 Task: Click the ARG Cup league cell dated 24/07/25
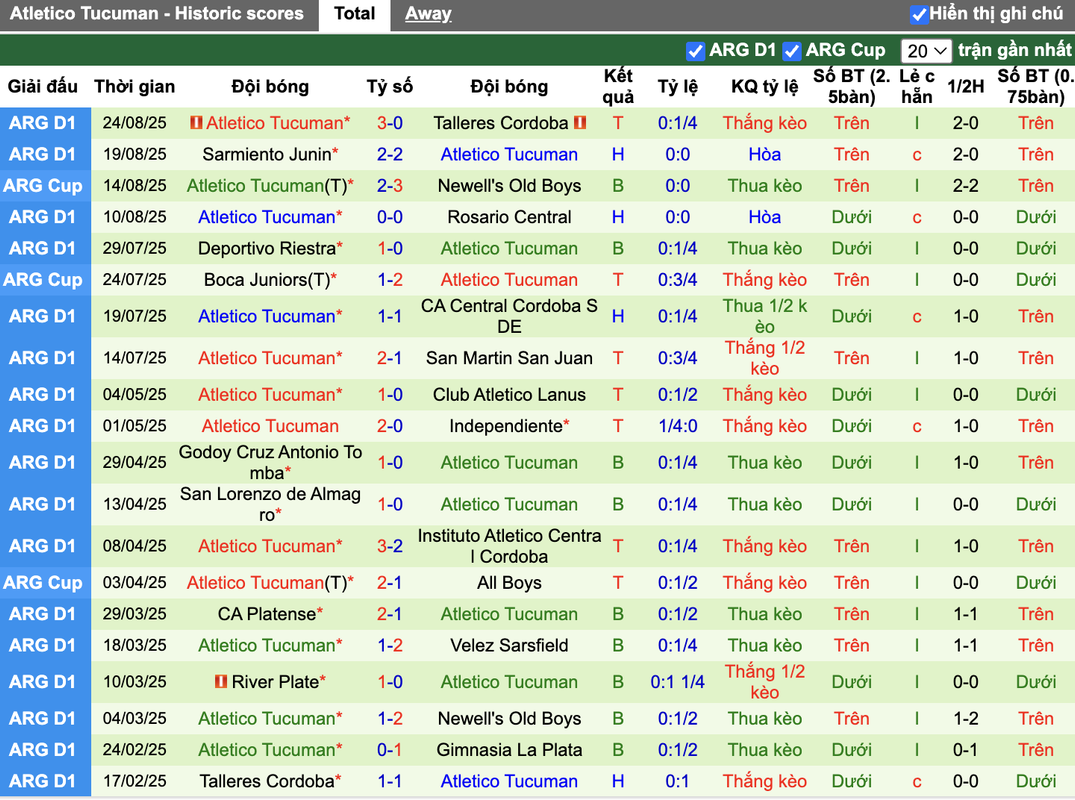[43, 280]
